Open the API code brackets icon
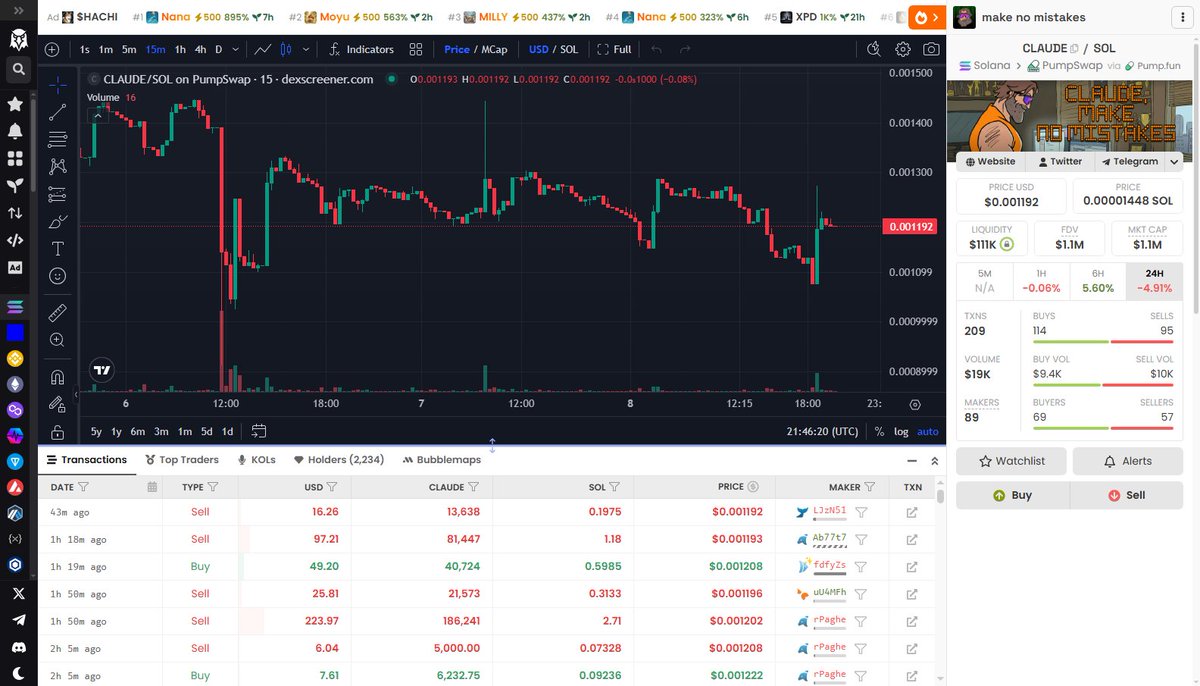 point(15,240)
